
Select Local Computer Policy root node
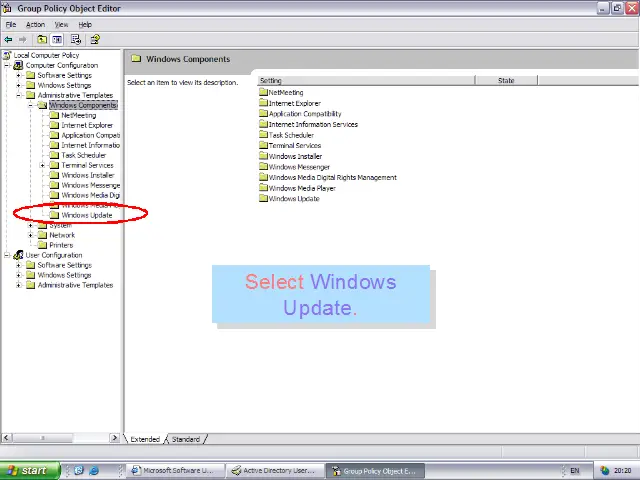point(46,55)
